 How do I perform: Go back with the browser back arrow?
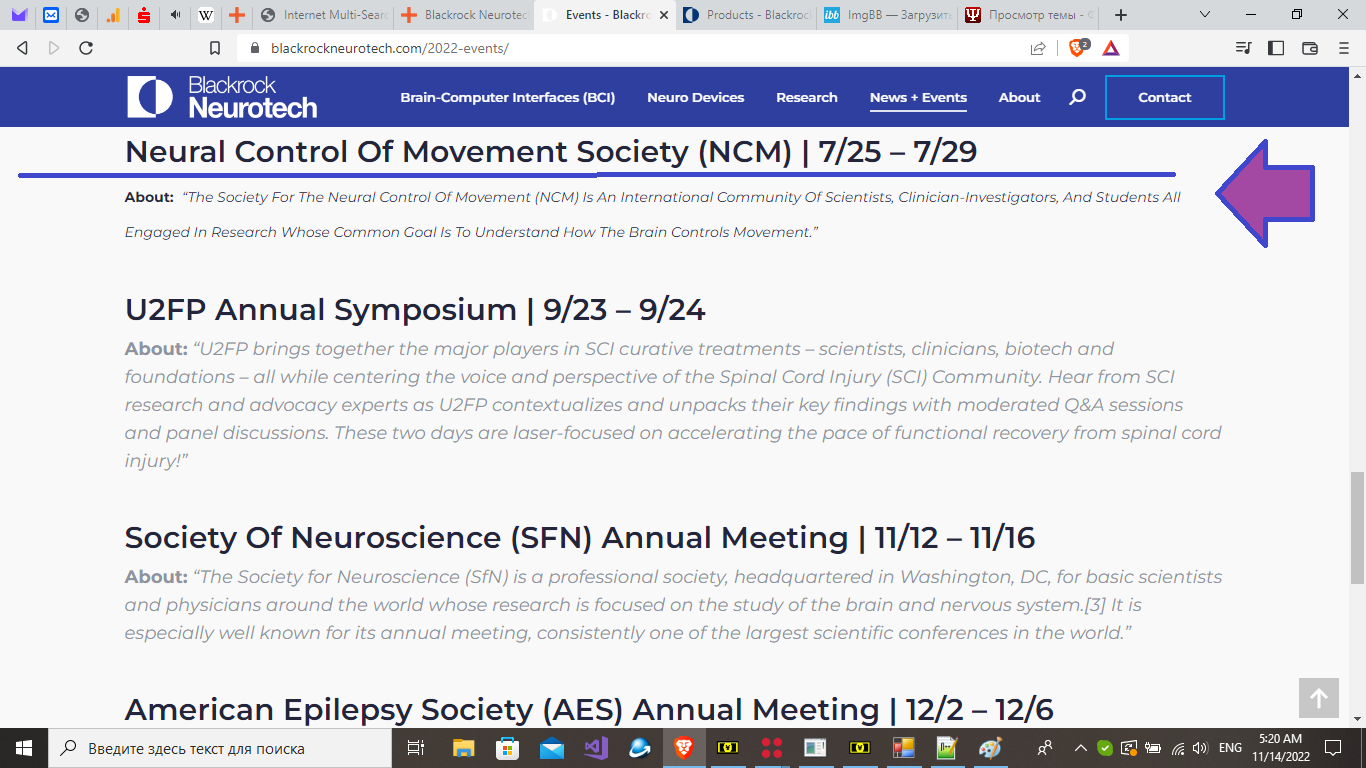23,47
